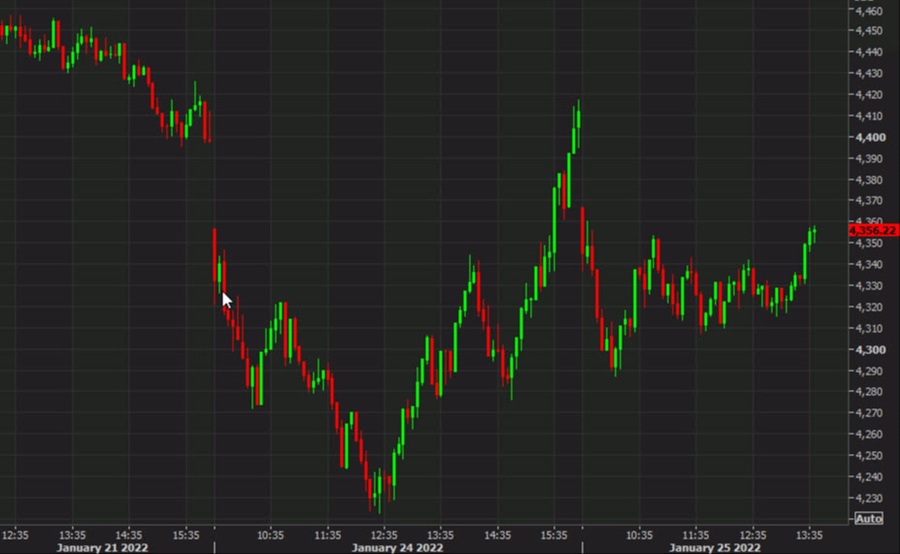The image size is (900, 554).
Task: Click the 4,400 price axis label
Action: [866, 137]
